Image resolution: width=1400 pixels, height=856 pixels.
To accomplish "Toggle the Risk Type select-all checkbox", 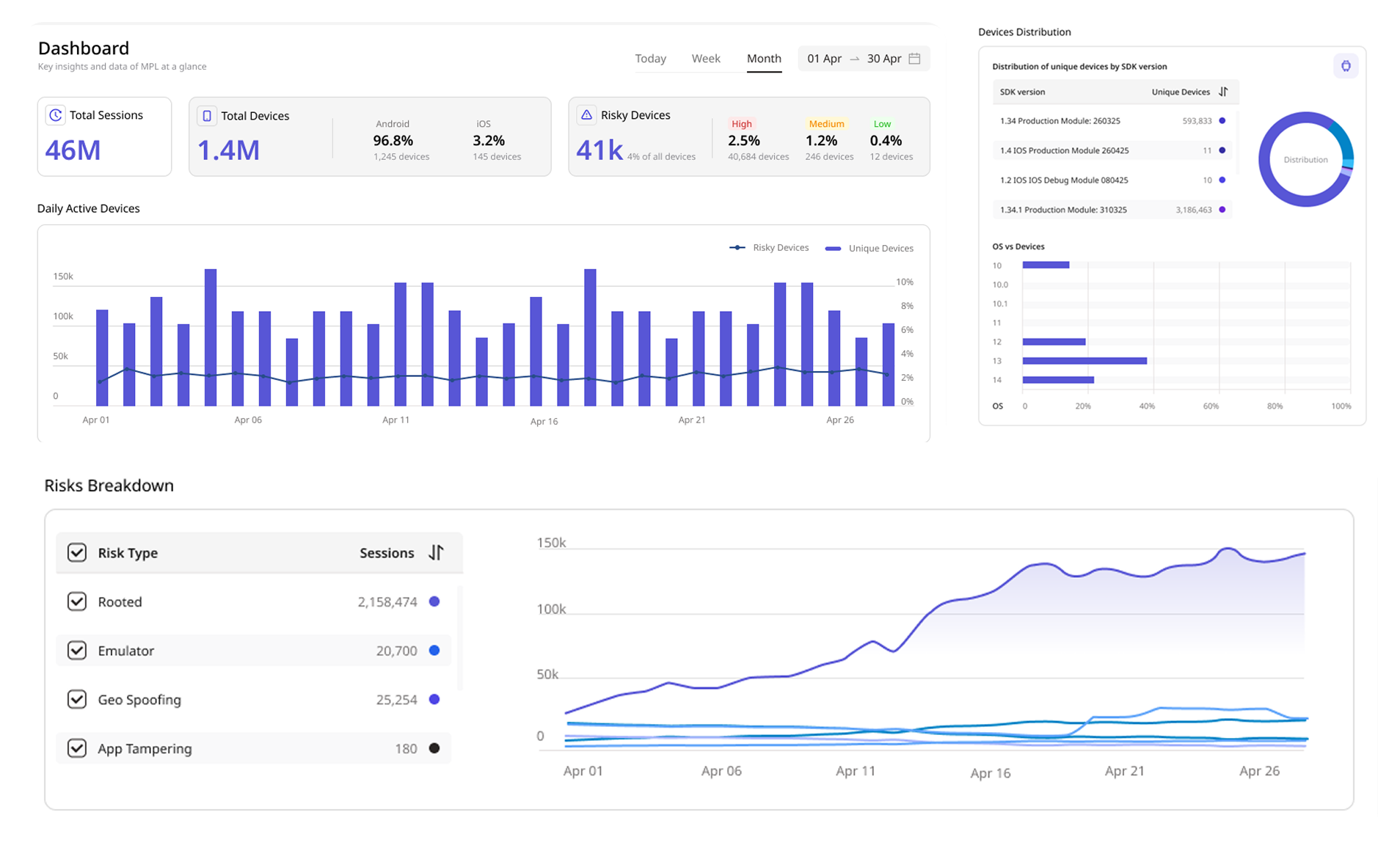I will [77, 552].
